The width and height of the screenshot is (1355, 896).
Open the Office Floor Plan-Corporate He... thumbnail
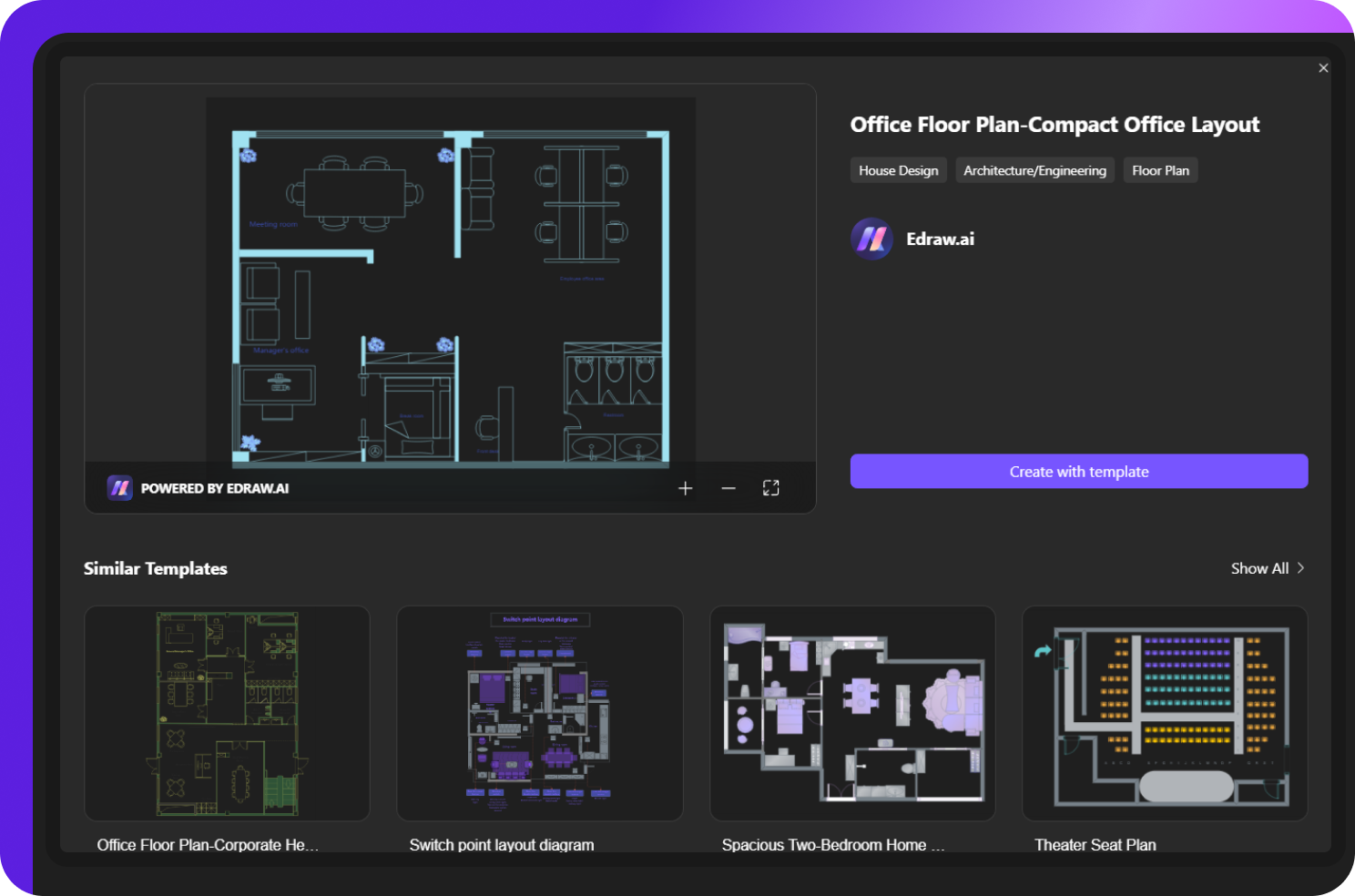[226, 713]
